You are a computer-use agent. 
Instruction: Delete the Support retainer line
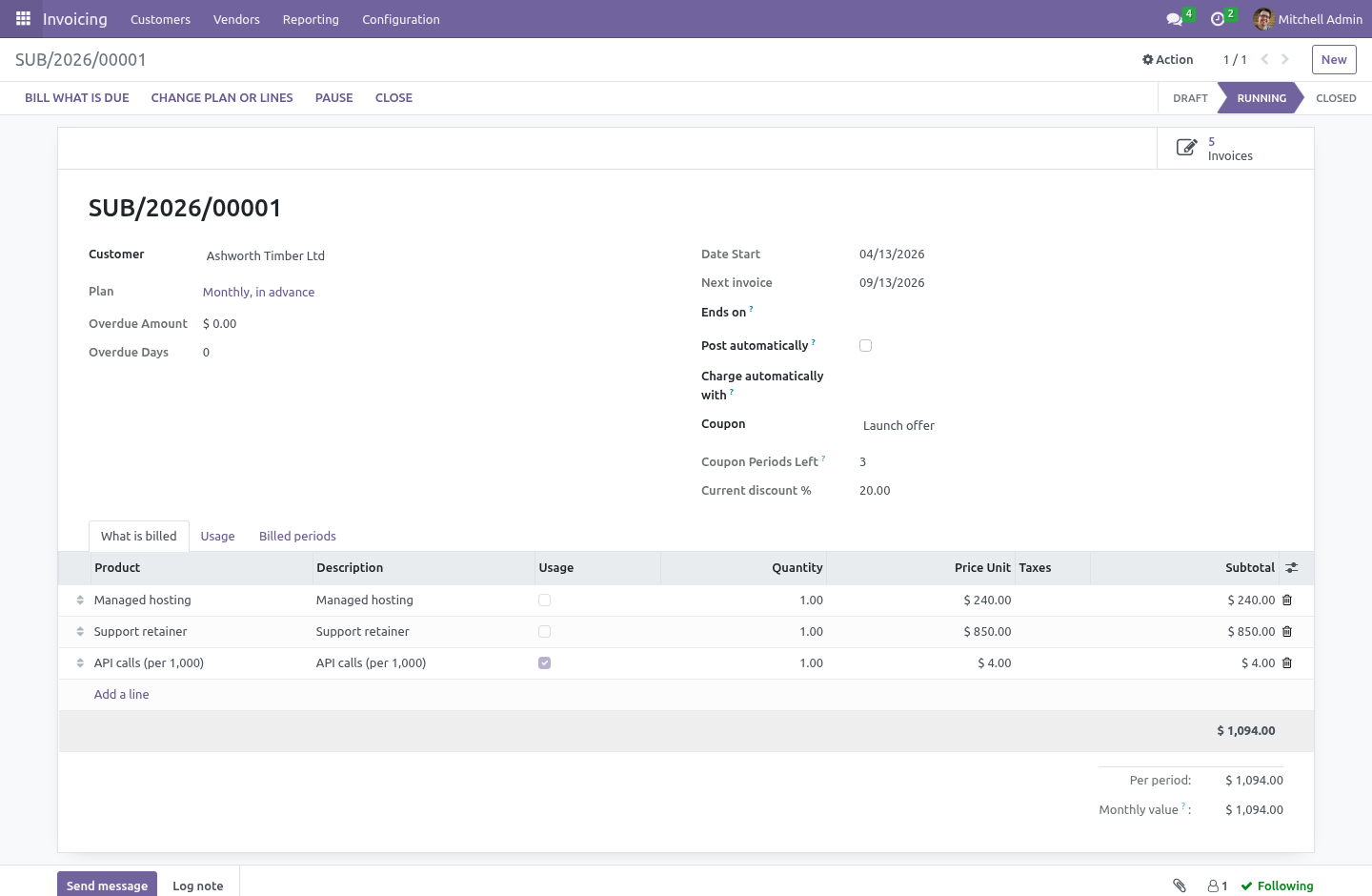click(1287, 632)
